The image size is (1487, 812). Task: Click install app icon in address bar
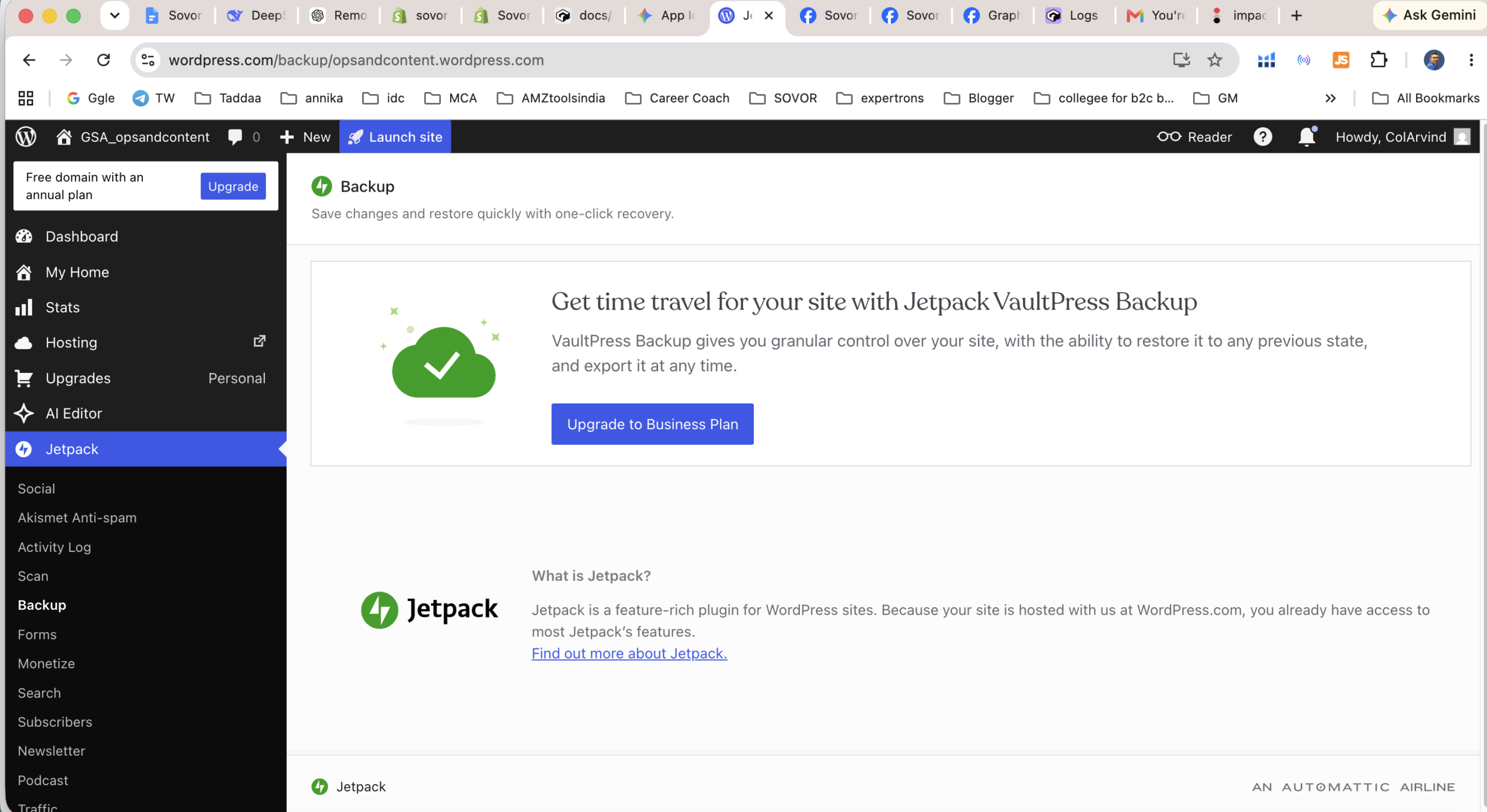[1181, 60]
